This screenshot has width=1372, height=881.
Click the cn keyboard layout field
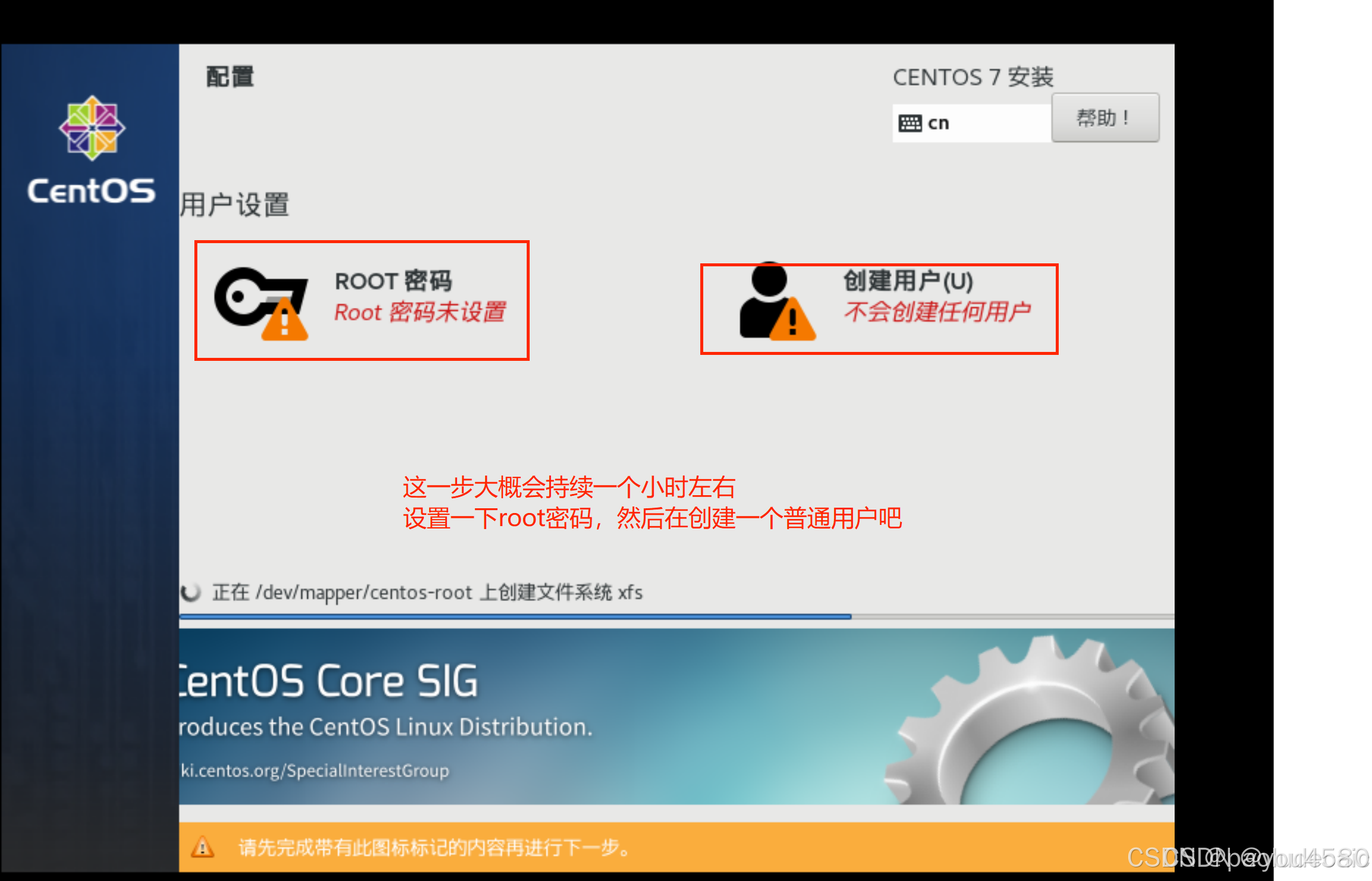point(971,123)
